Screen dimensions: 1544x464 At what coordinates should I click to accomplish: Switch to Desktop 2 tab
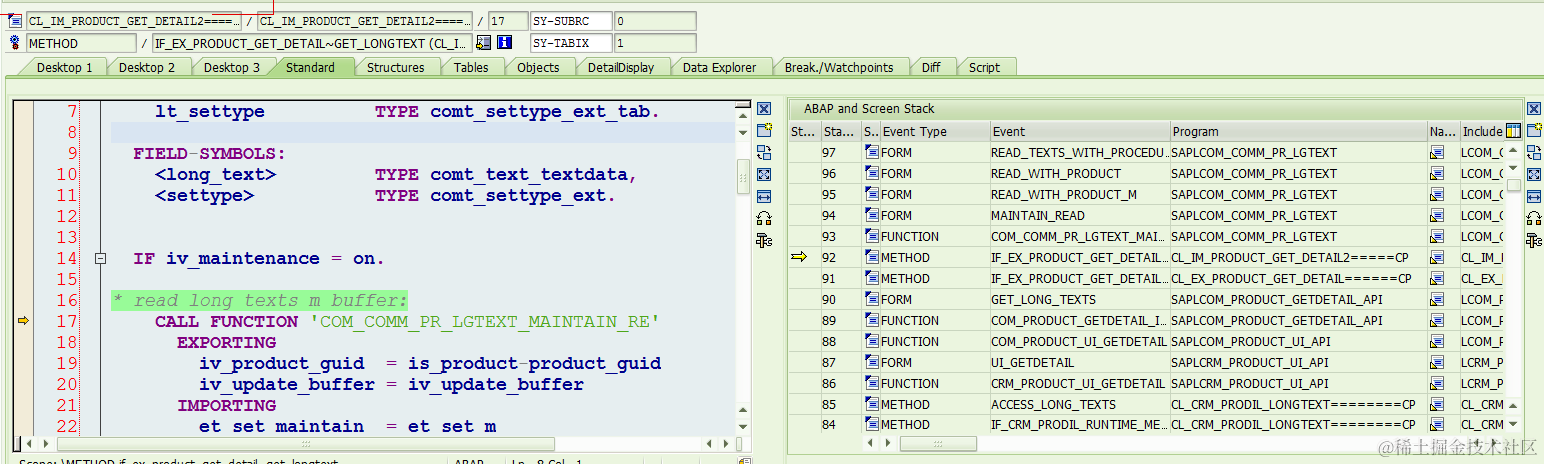pos(146,67)
